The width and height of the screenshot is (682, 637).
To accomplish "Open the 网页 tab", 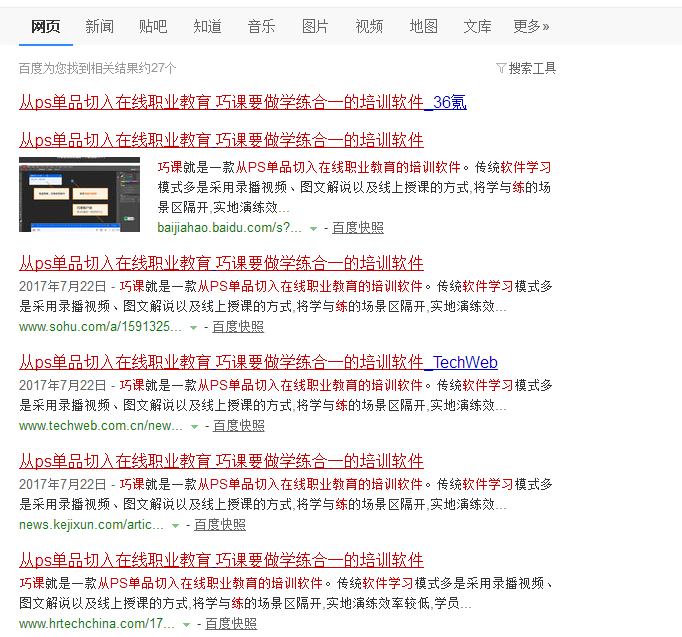I will [46, 27].
